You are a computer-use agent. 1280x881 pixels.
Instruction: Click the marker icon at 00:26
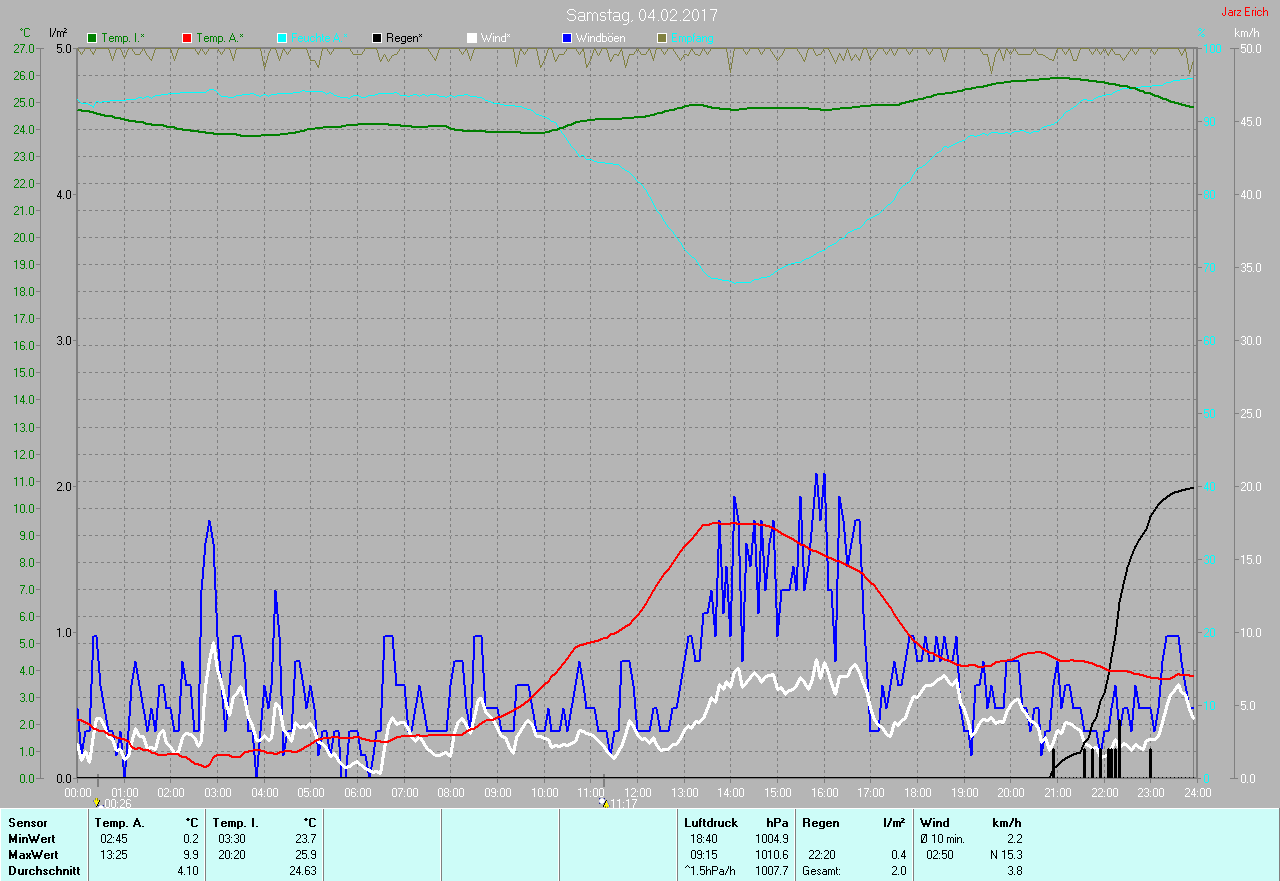click(x=96, y=803)
